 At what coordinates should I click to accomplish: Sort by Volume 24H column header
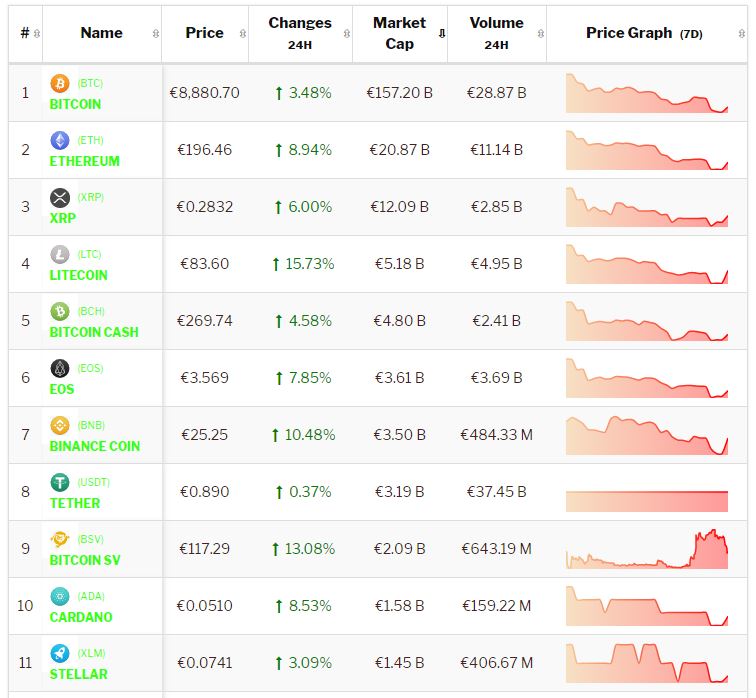496,33
